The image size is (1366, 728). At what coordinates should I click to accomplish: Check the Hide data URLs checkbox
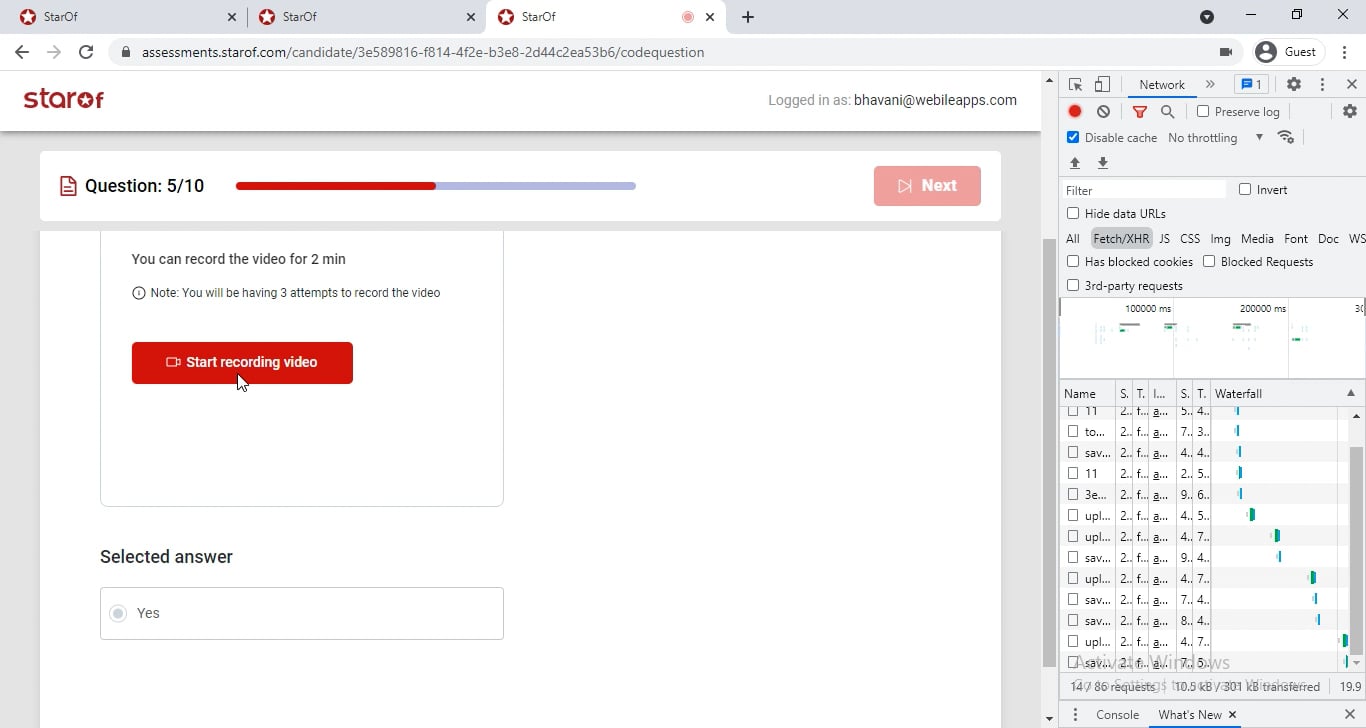[x=1073, y=214]
